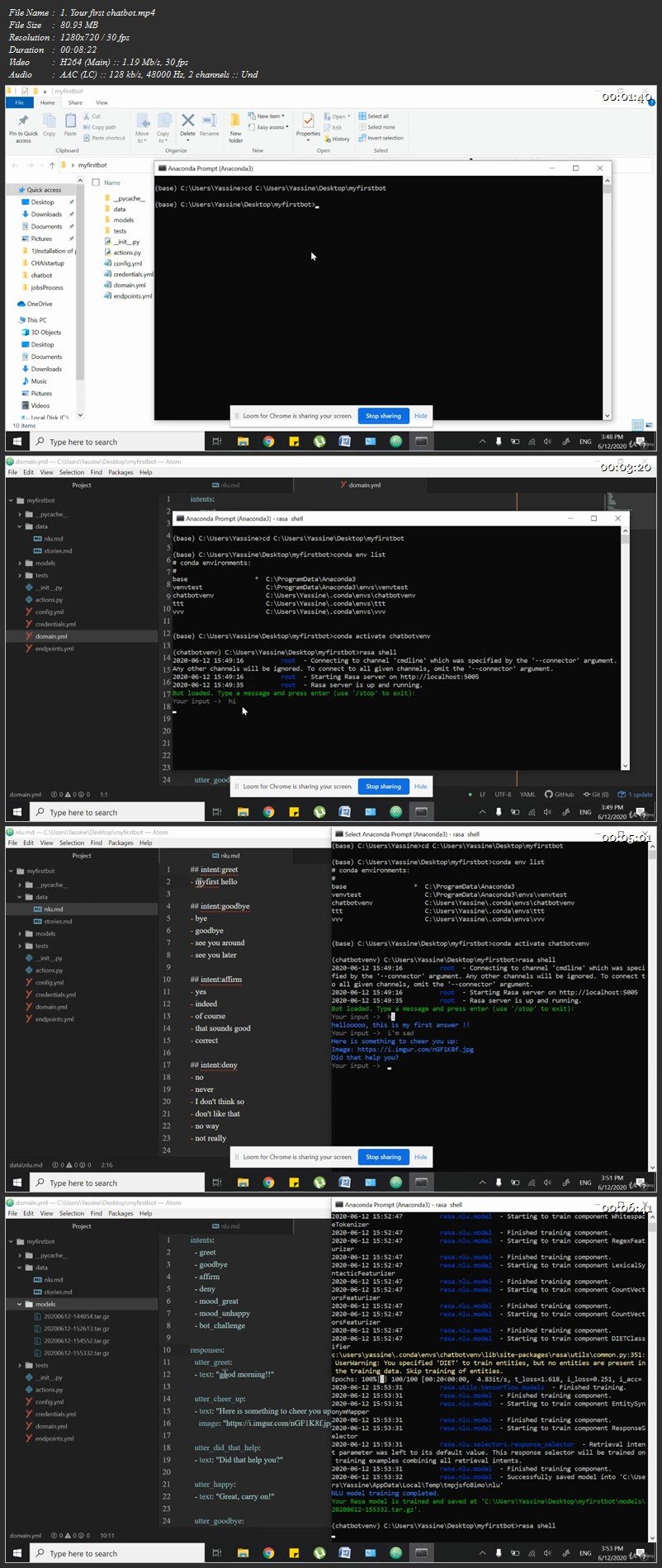Click Paste shortcut in the Clipboard group

(105, 138)
